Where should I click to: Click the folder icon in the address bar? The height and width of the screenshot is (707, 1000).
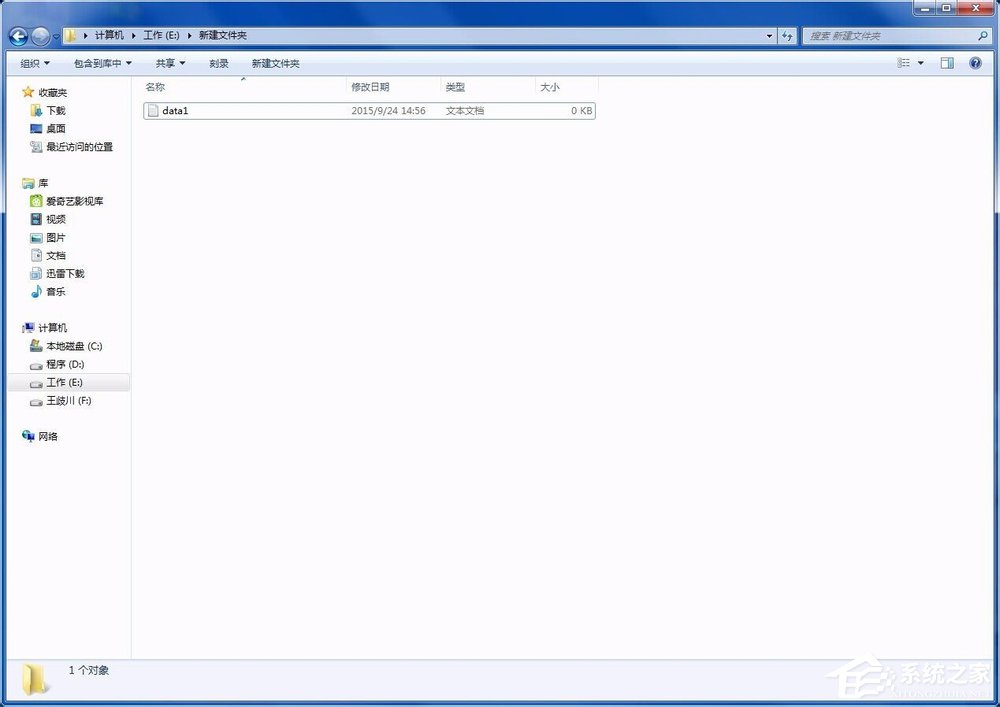click(70, 35)
